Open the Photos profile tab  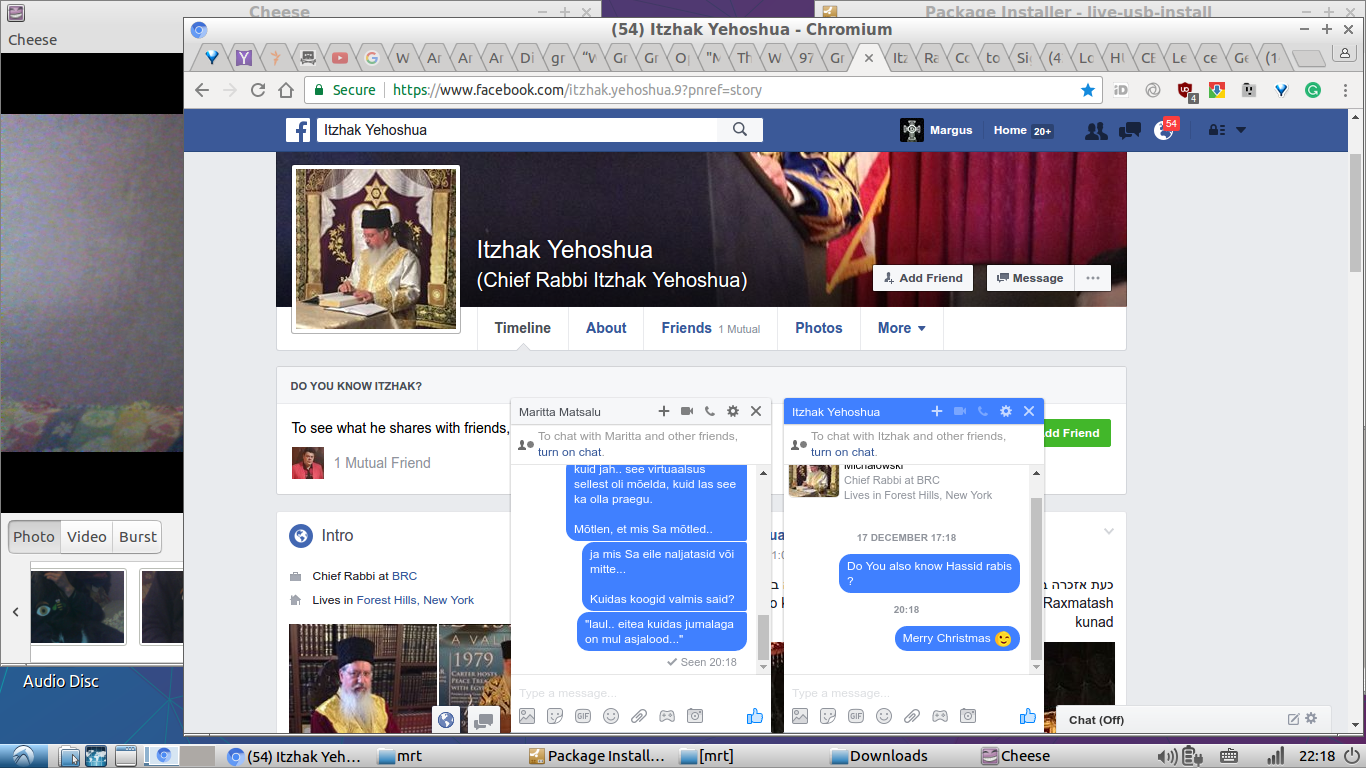click(x=819, y=328)
